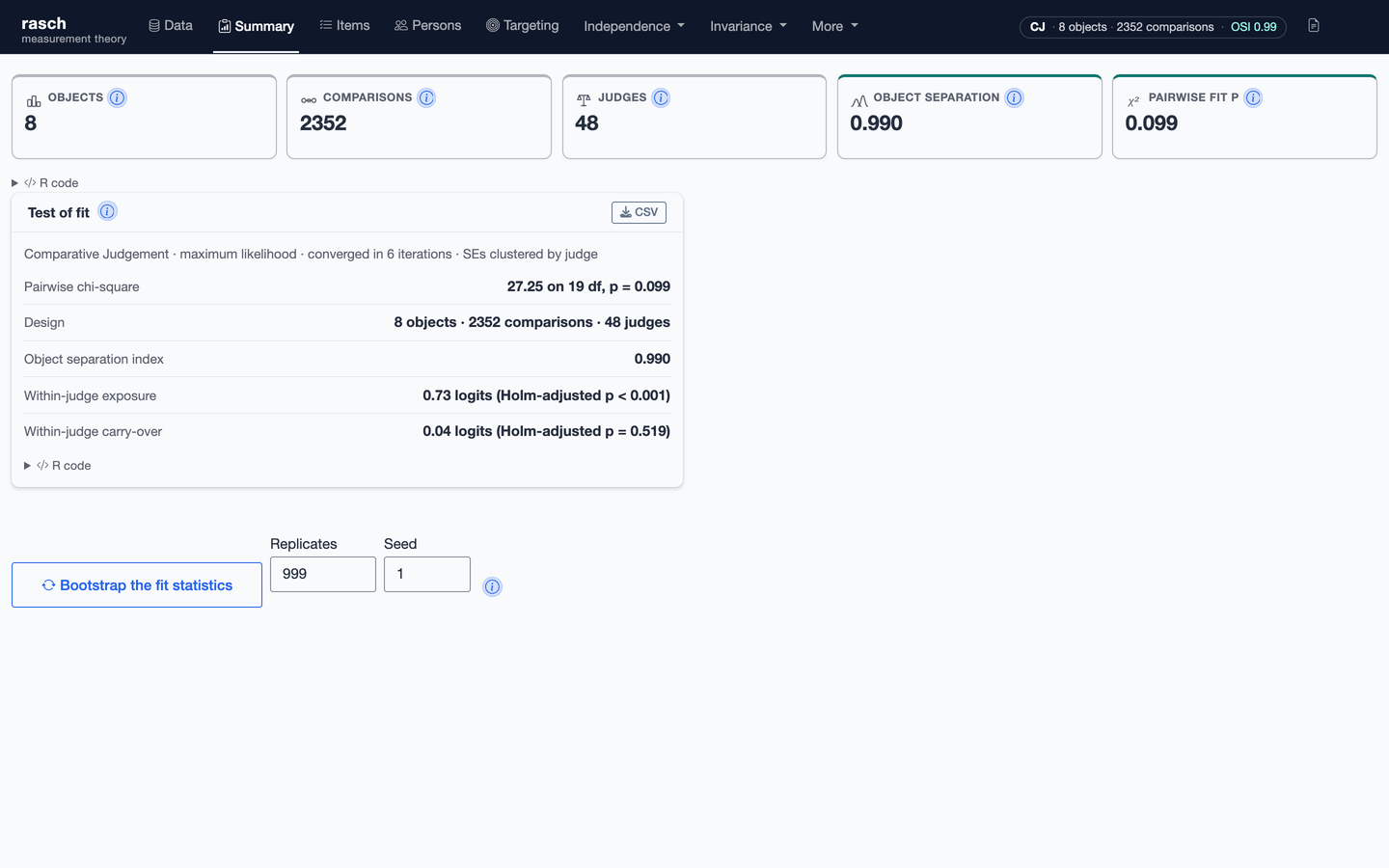Open info icon next to COMPARISONS

(x=426, y=97)
